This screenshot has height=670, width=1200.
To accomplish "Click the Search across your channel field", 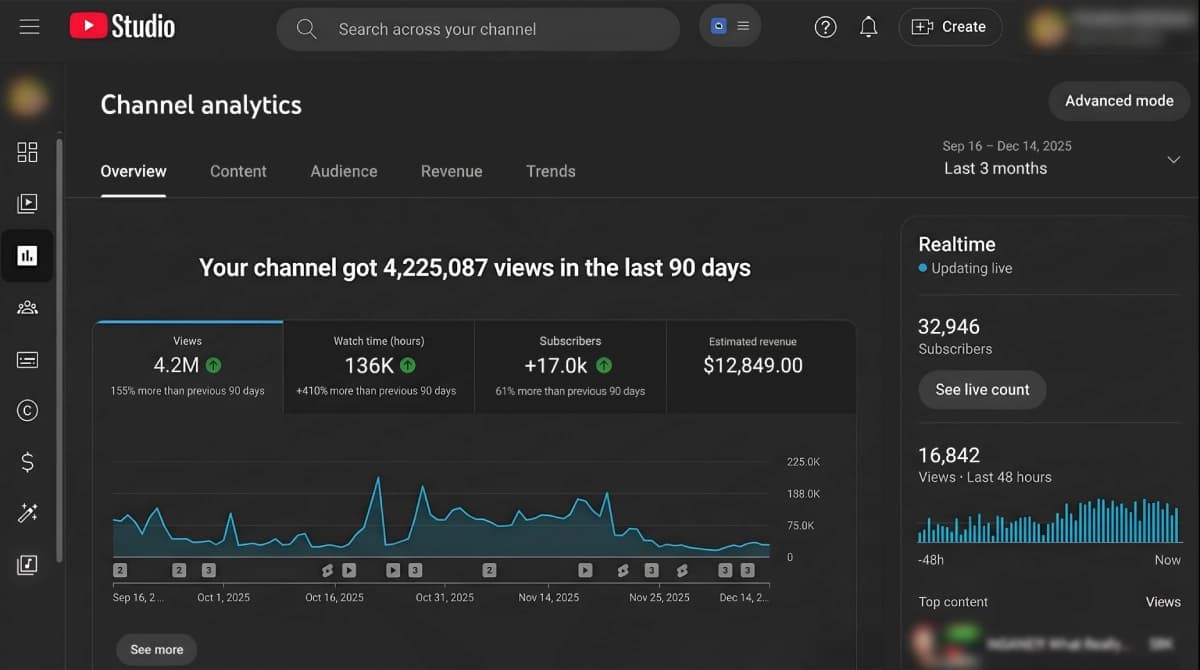I will 480,29.
